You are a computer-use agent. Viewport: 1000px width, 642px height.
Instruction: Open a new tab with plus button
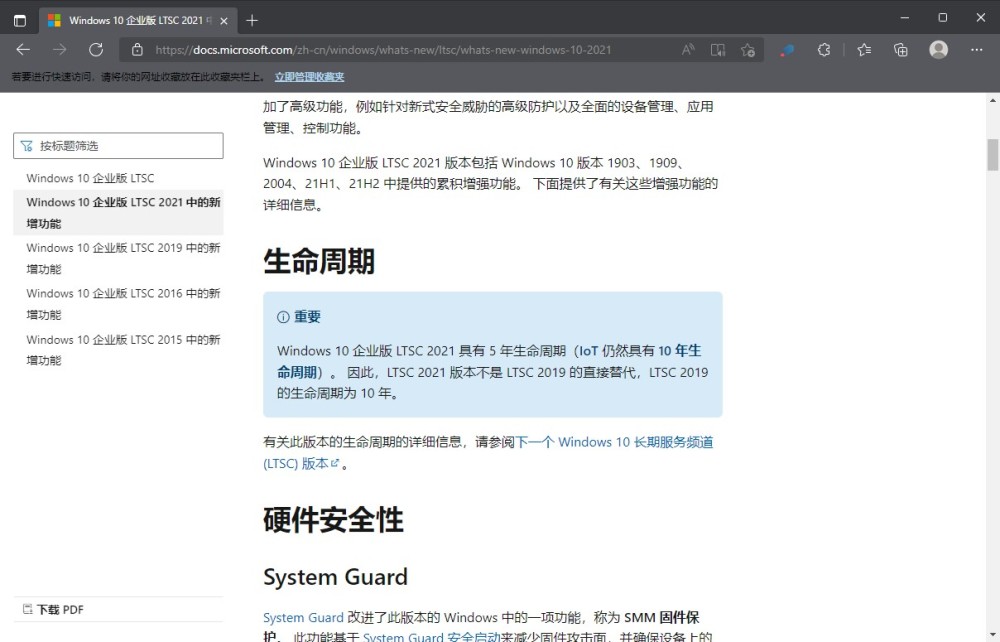(252, 20)
